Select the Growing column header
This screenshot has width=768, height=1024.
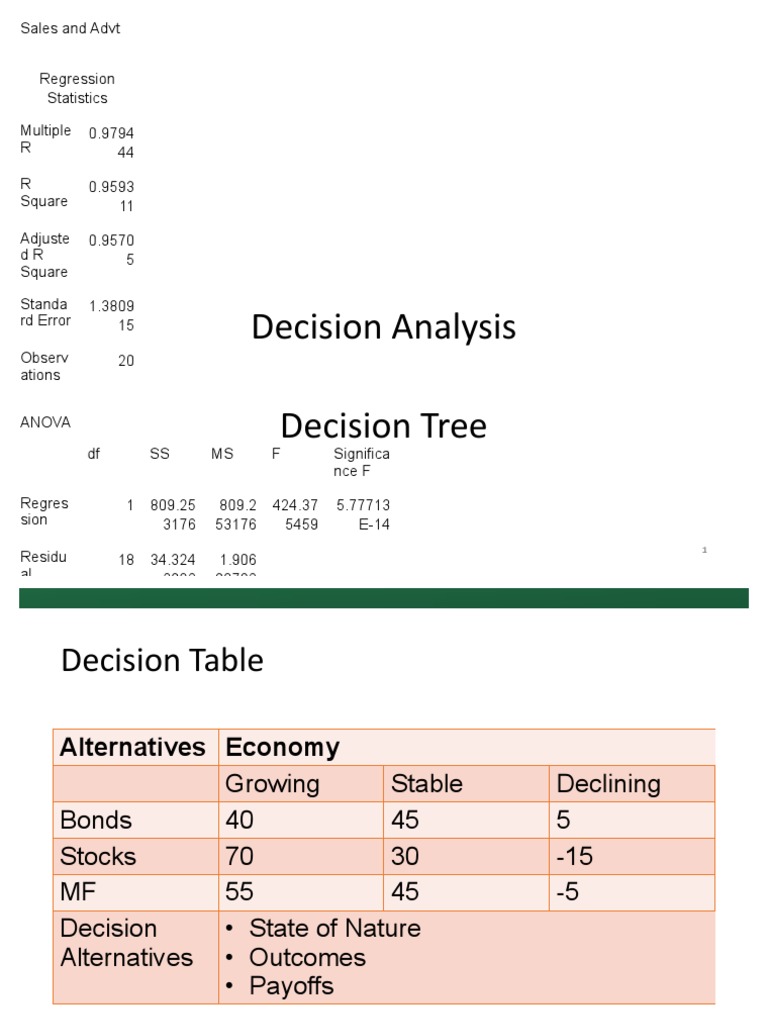[272, 783]
